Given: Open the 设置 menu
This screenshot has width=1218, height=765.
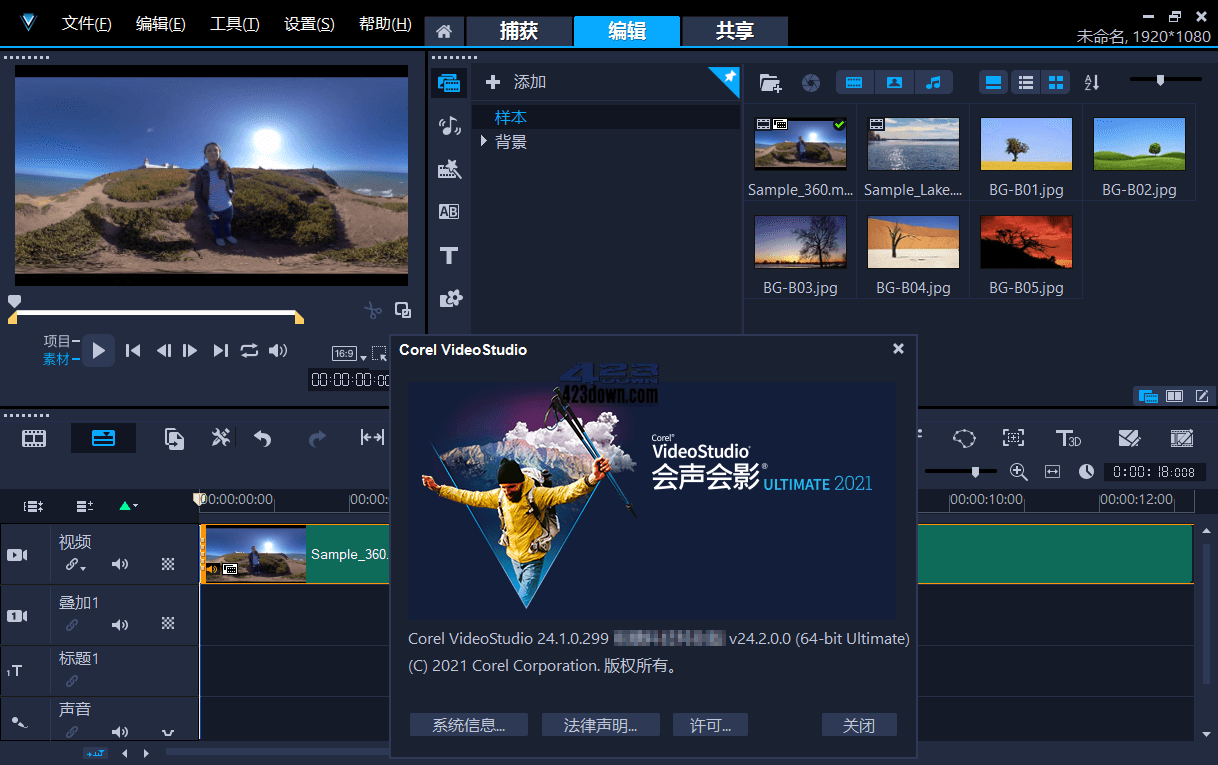Looking at the screenshot, I should coord(308,23).
